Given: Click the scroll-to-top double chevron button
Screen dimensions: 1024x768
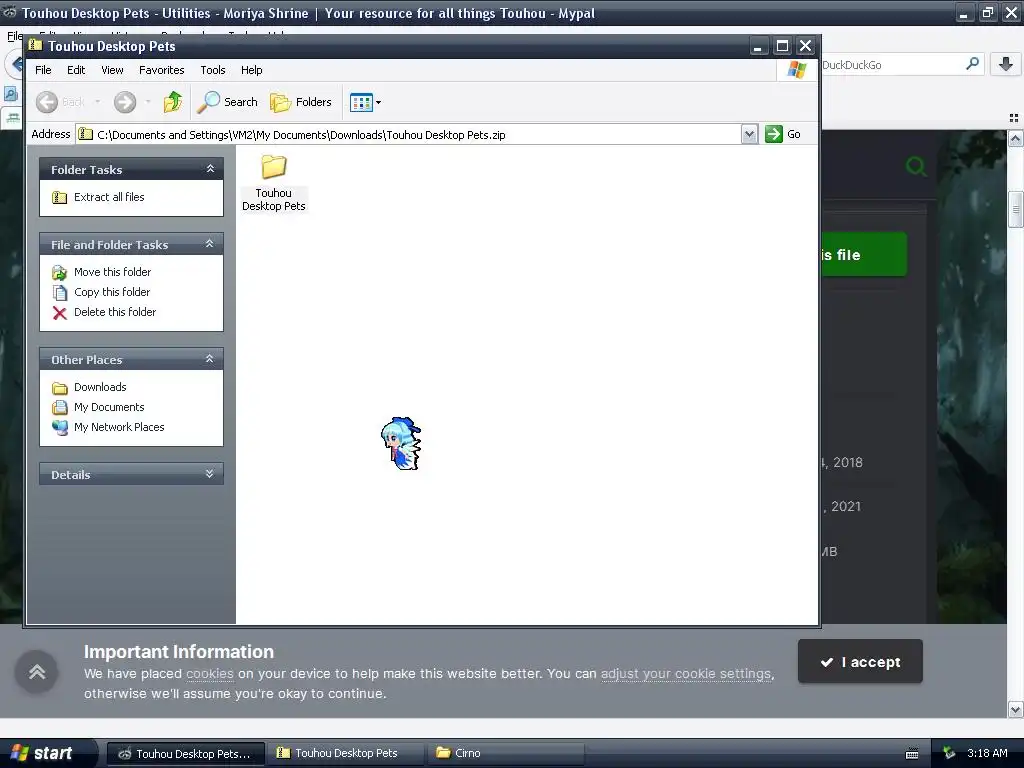Looking at the screenshot, I should coord(37,671).
